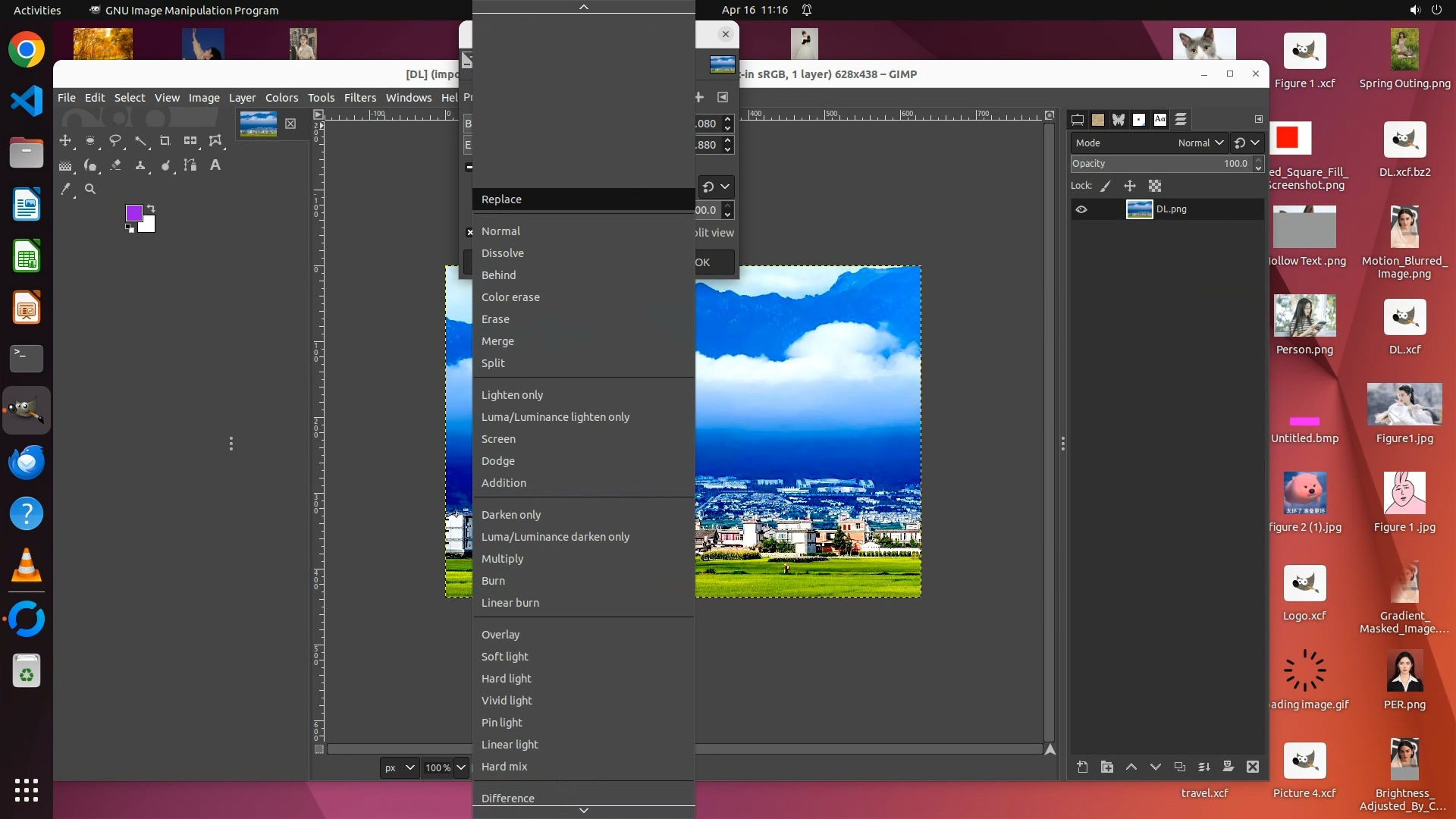The width and height of the screenshot is (1456, 819).
Task: Choose Soft light blend mode
Action: point(504,657)
